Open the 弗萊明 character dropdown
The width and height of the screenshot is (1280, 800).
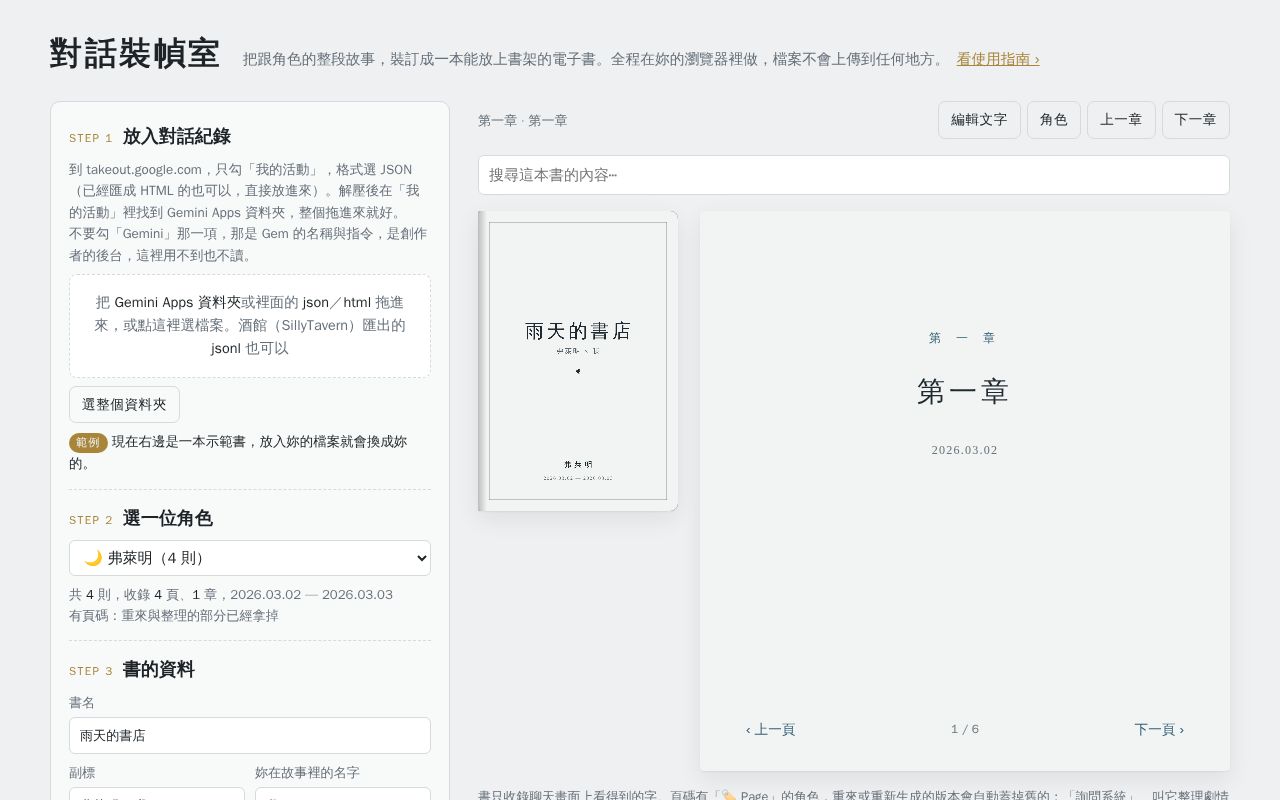(x=250, y=558)
